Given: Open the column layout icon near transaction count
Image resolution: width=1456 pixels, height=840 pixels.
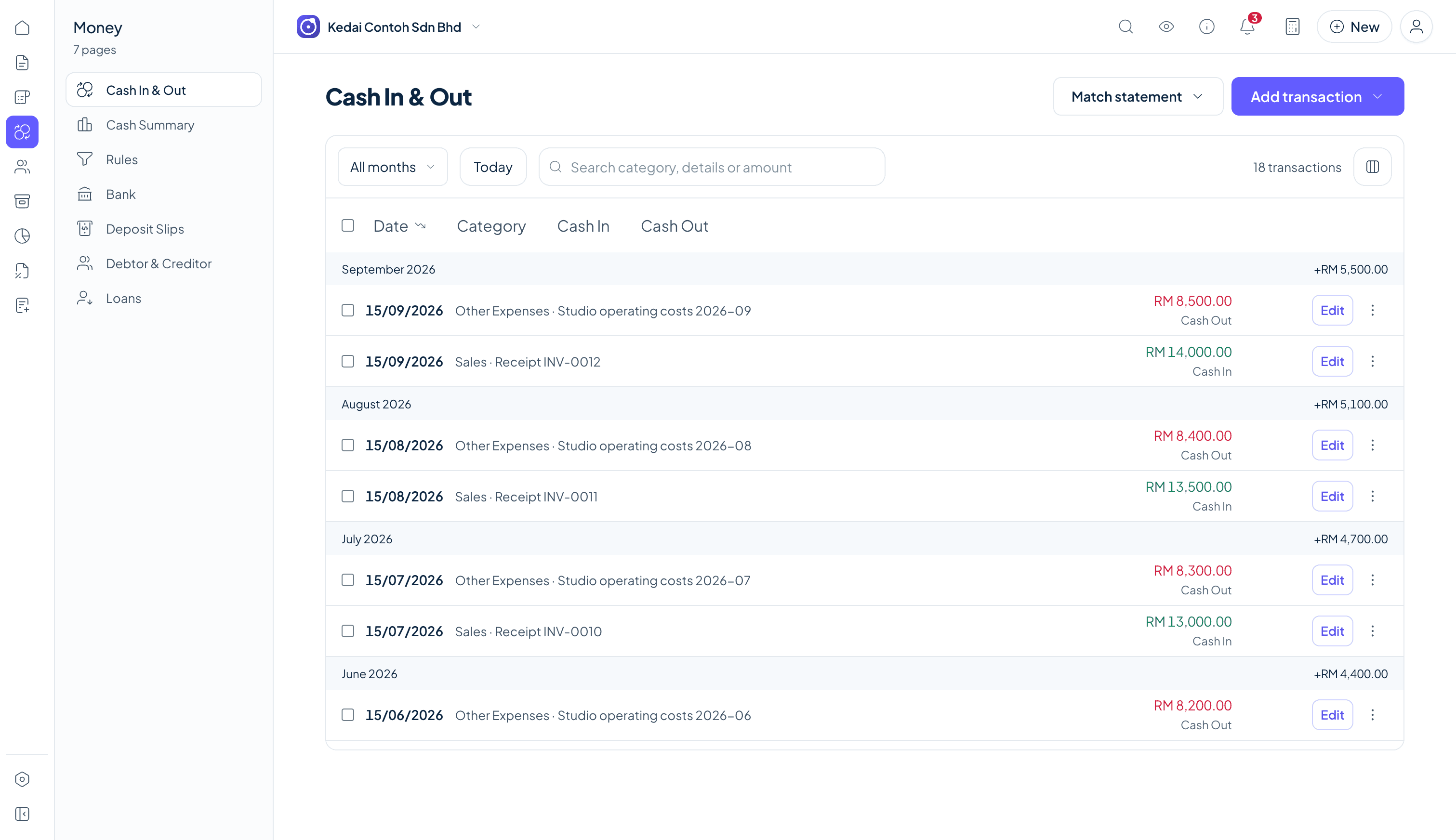Looking at the screenshot, I should click(1372, 167).
